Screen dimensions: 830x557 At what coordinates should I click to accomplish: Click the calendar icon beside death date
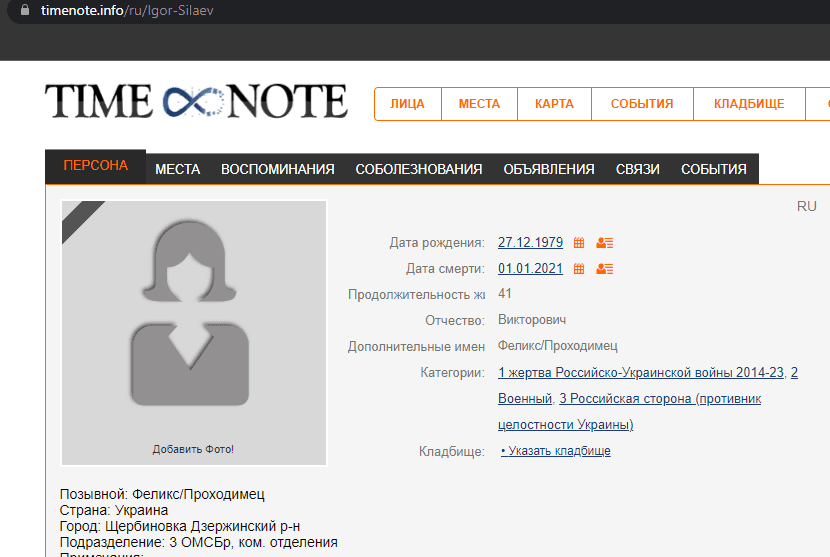[579, 269]
